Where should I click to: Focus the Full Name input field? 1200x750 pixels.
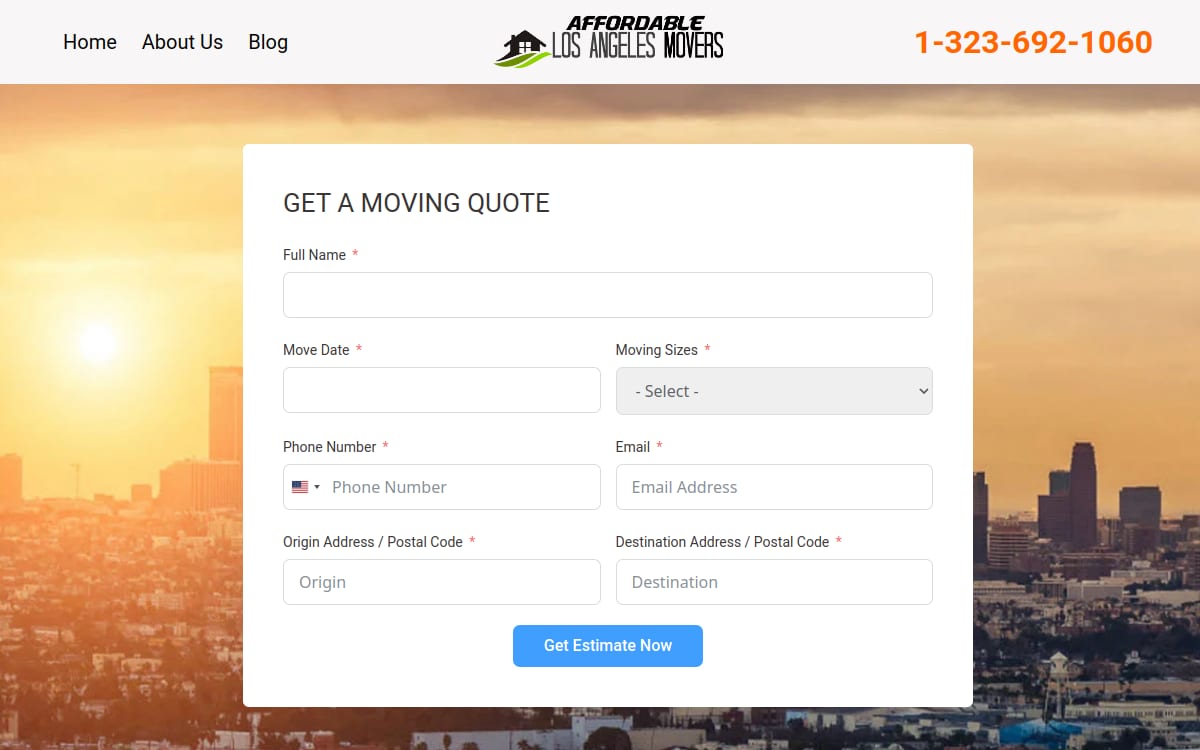[x=608, y=295]
